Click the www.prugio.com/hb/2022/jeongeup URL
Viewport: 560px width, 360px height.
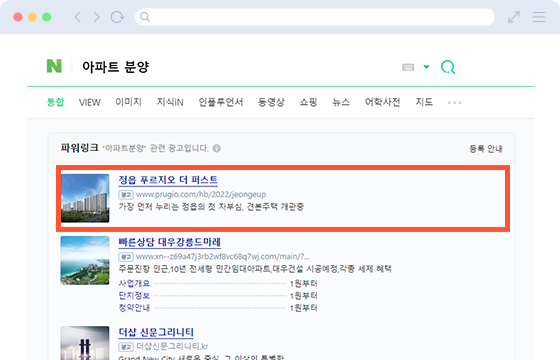(x=201, y=194)
